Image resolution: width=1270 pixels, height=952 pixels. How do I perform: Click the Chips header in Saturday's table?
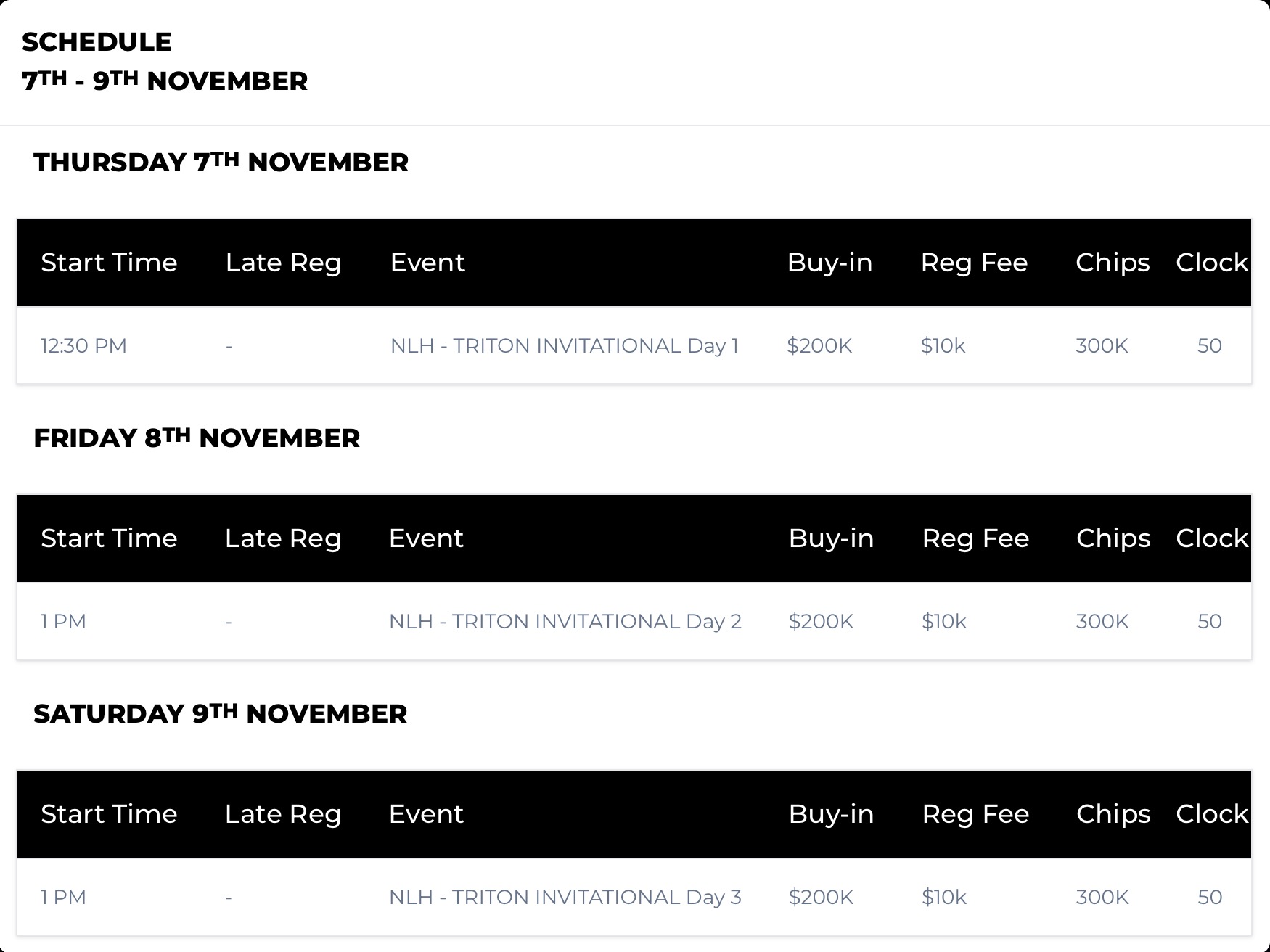click(1113, 814)
